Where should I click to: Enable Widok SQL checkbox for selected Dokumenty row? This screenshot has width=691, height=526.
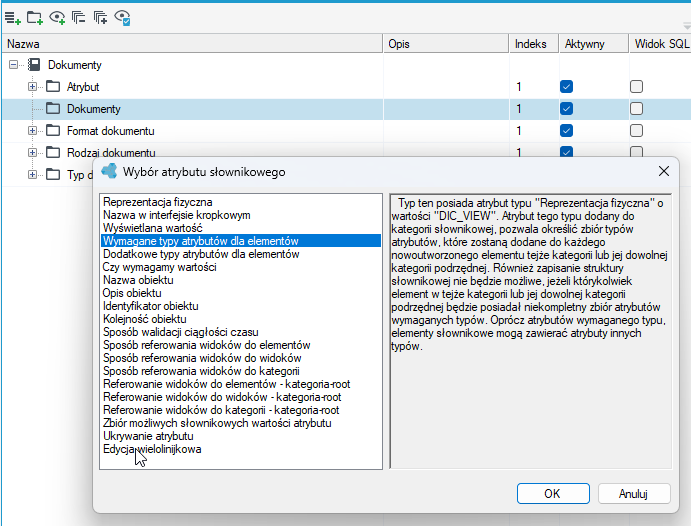tap(636, 108)
